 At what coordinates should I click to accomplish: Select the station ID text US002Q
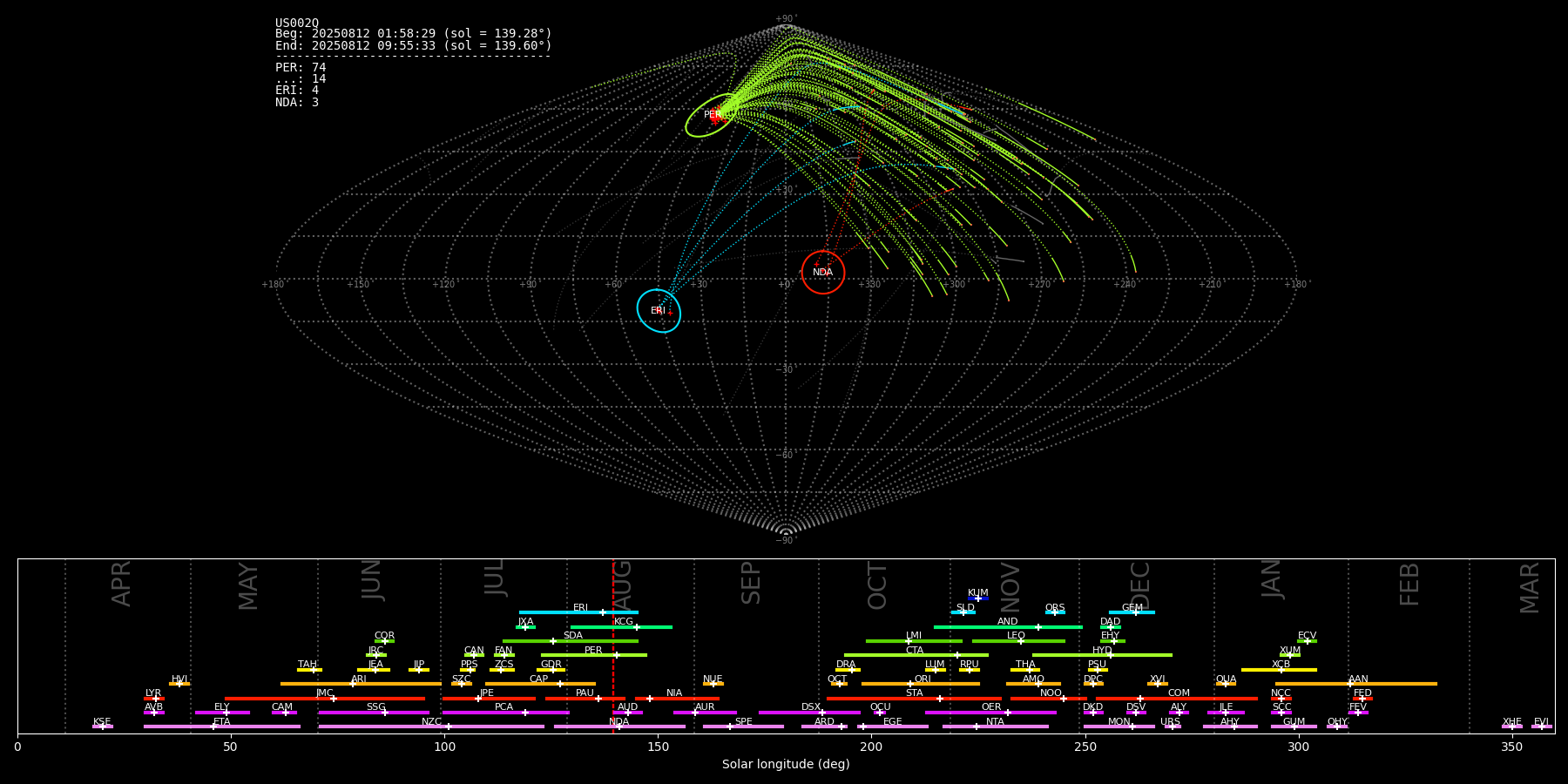tap(297, 24)
